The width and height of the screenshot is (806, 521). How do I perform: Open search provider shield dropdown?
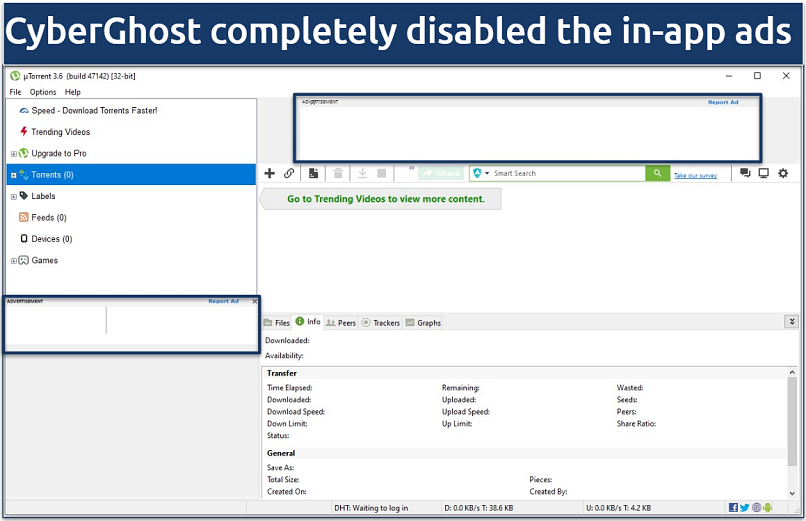[x=481, y=173]
